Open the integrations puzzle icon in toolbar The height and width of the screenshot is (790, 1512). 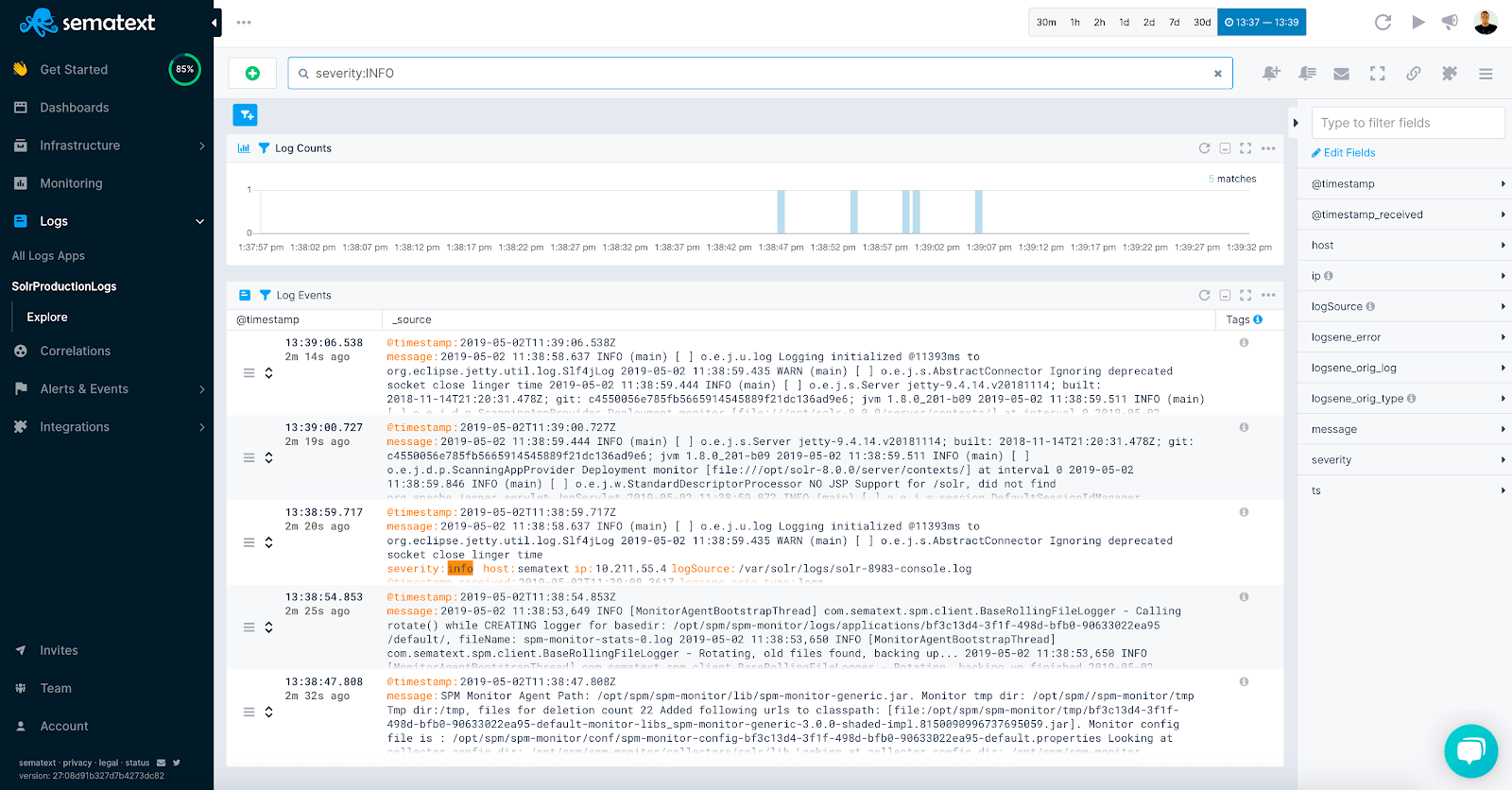click(1449, 73)
